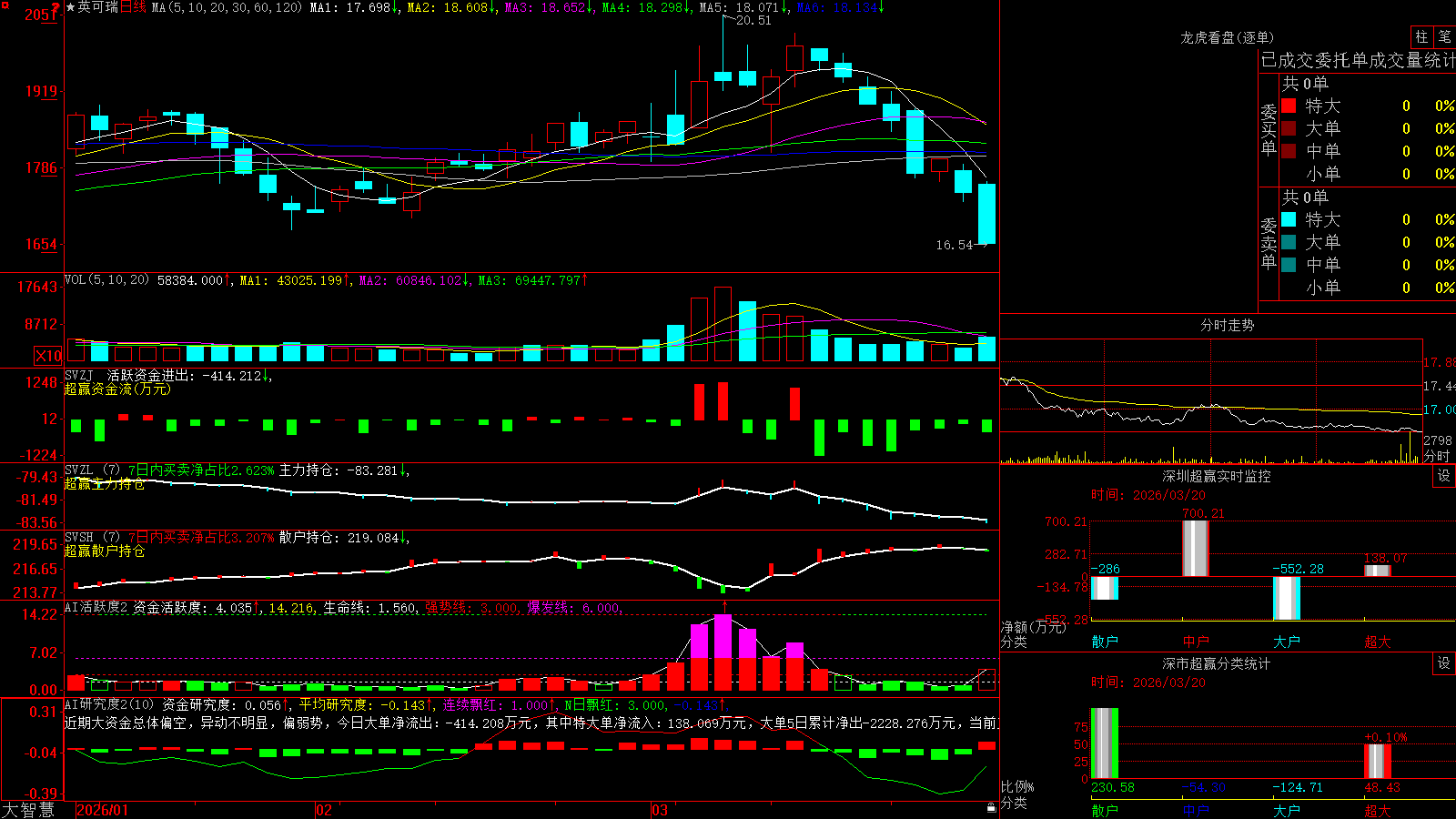Click the 已成交委托单成交量统计 header
Viewport: 1456px width, 819px height.
1358,60
